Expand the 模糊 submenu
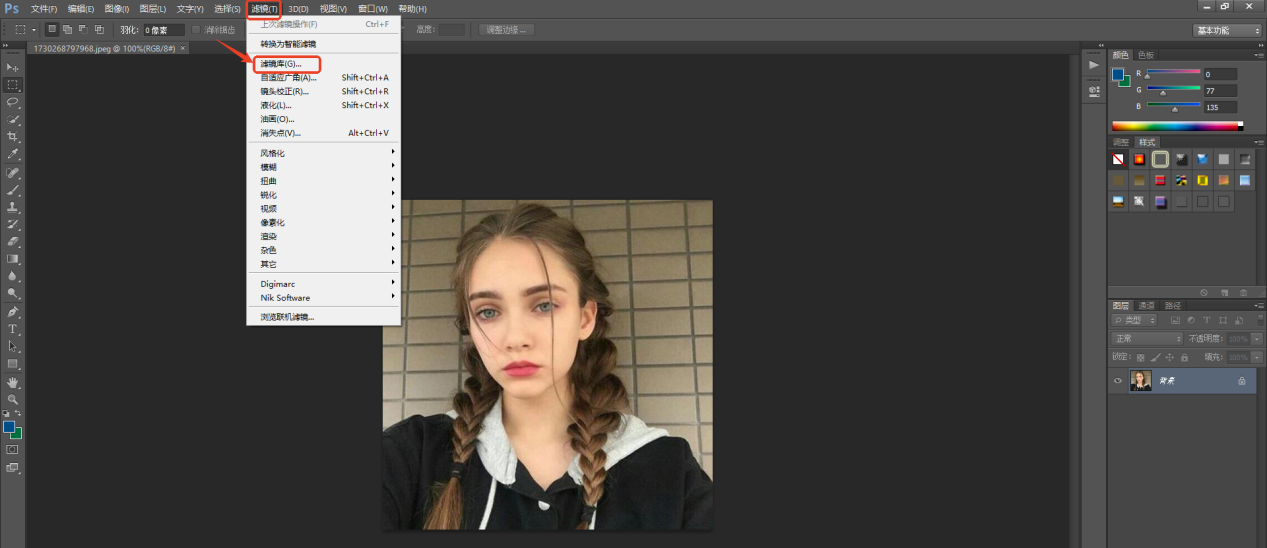 pos(324,167)
